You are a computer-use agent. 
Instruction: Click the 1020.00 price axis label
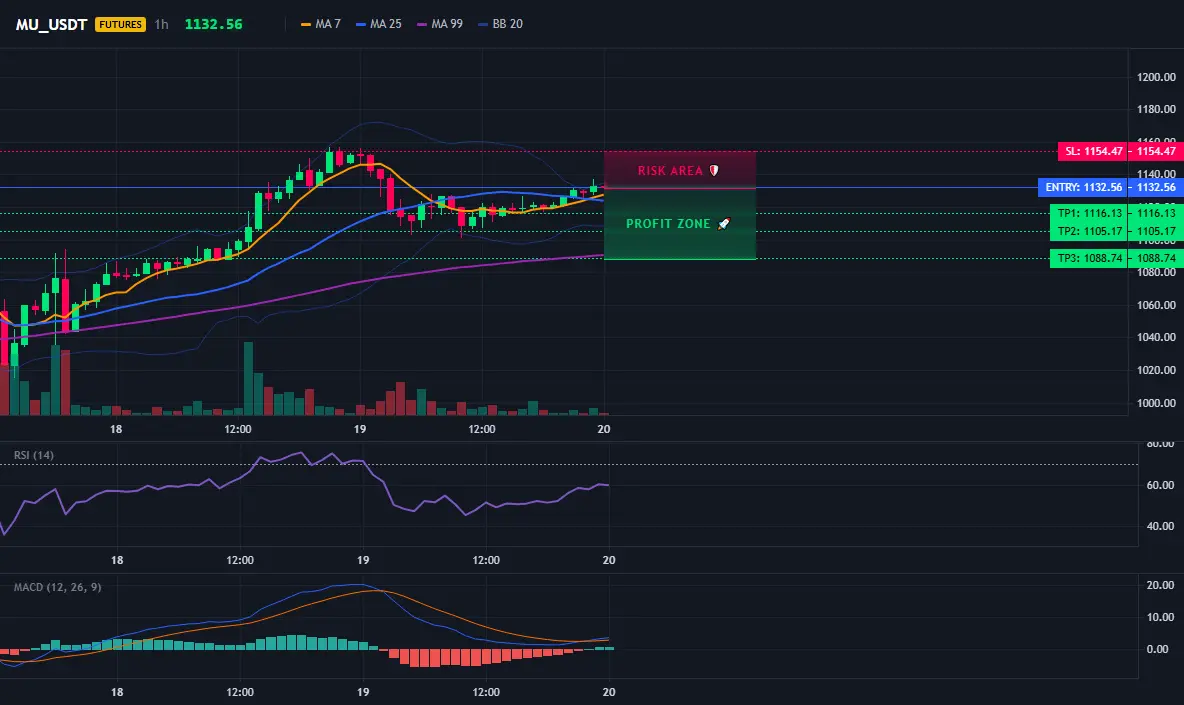point(1156,370)
